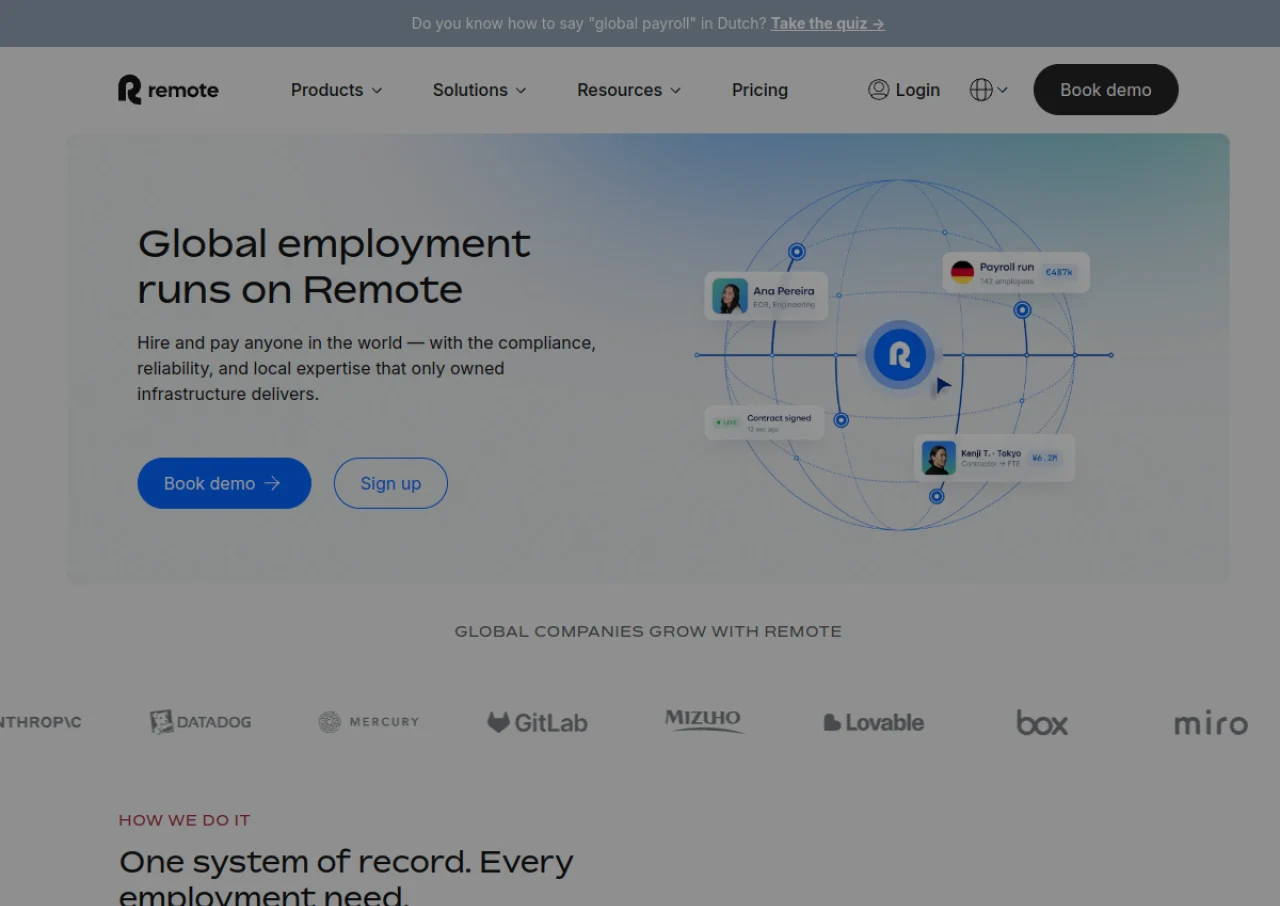
Task: Click the Lovable logo
Action: pyautogui.click(x=874, y=722)
